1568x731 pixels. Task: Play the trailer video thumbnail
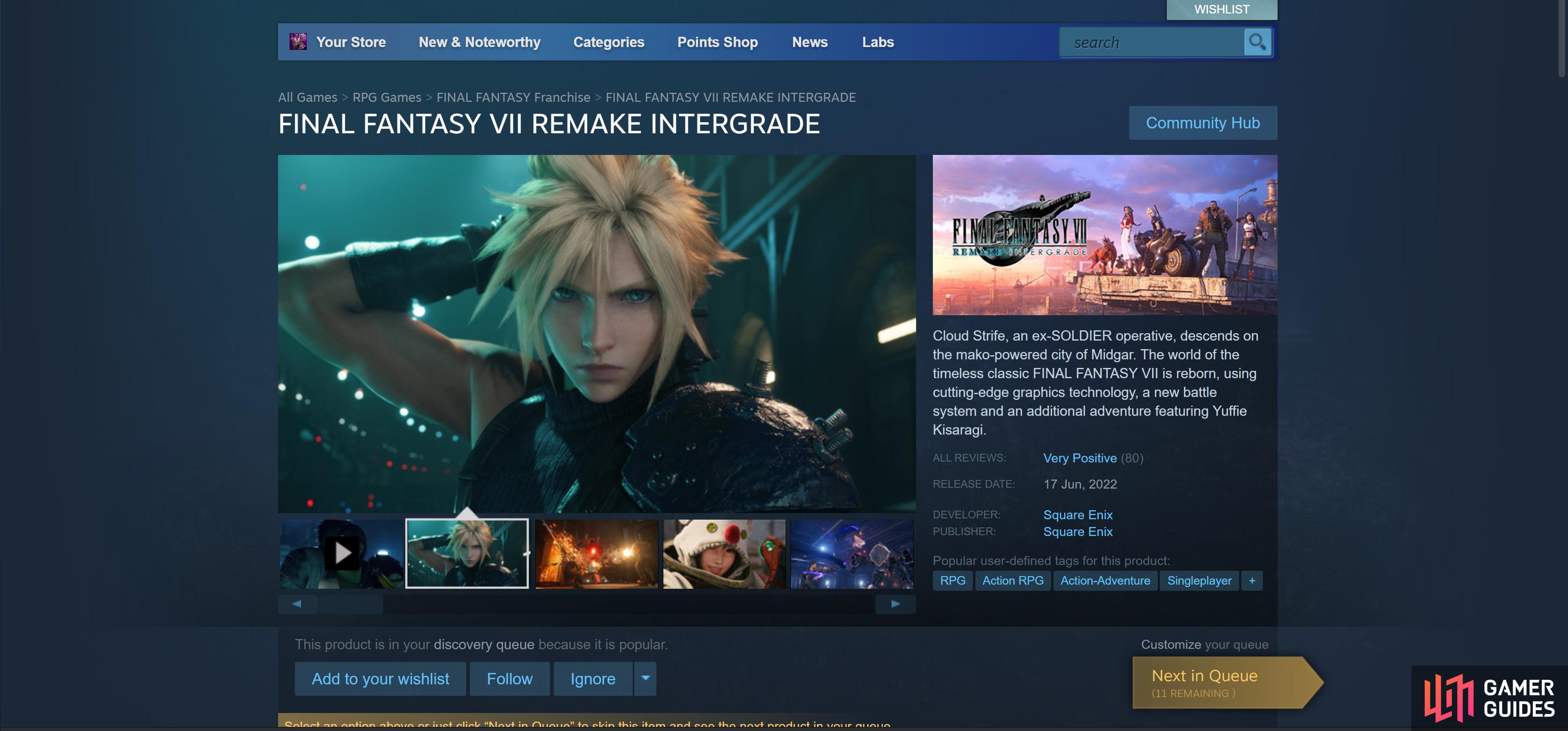pyautogui.click(x=341, y=553)
